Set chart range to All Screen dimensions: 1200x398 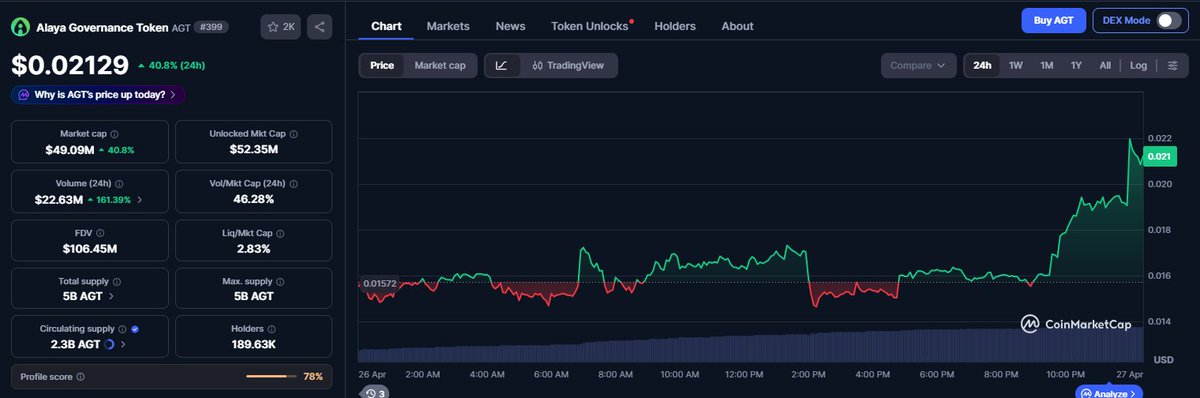point(1105,66)
